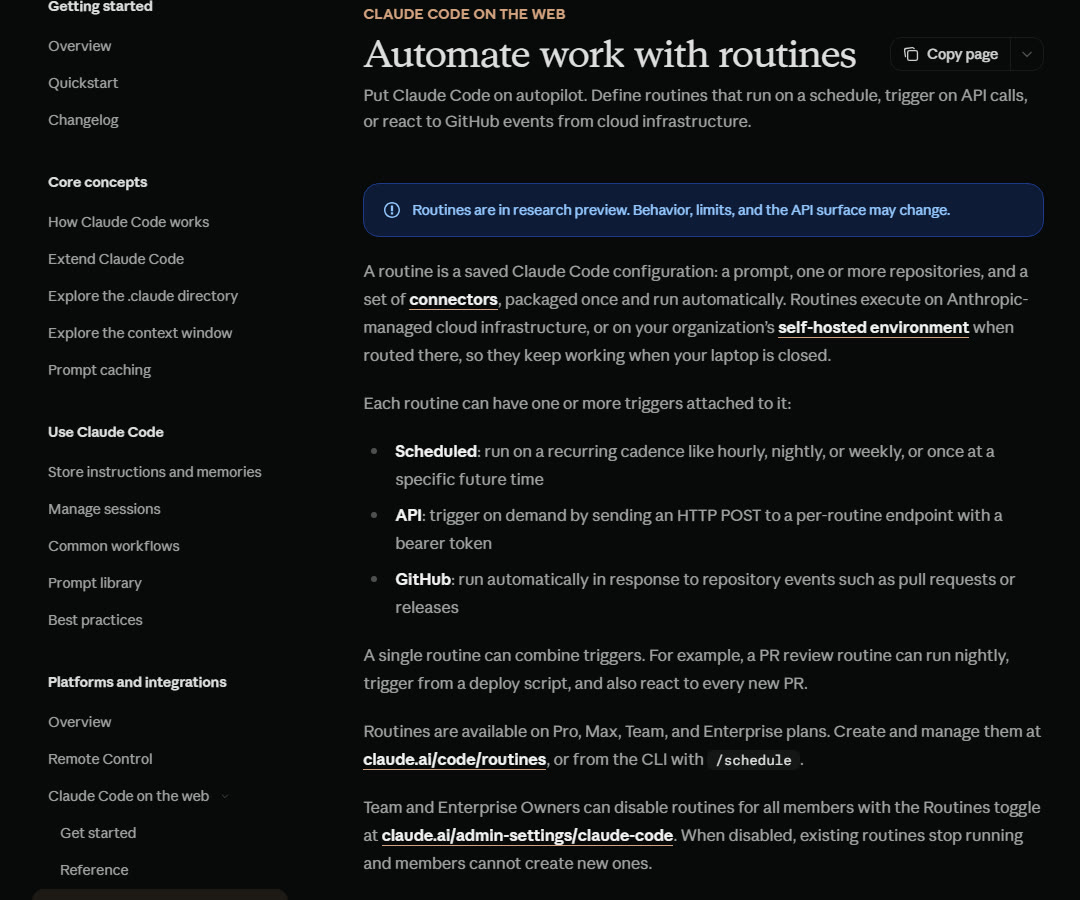Viewport: 1080px width, 900px height.
Task: Go to Manage sessions
Action: [104, 510]
